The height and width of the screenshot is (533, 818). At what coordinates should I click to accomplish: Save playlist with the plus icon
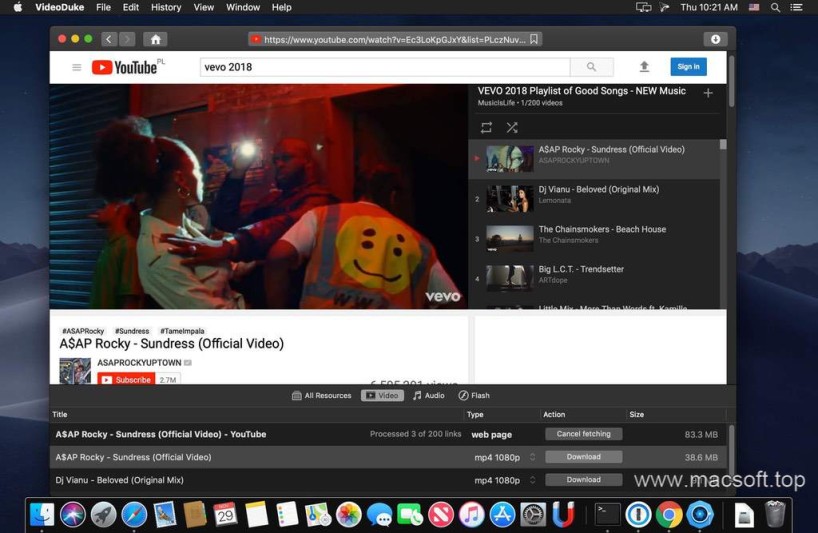click(x=708, y=93)
